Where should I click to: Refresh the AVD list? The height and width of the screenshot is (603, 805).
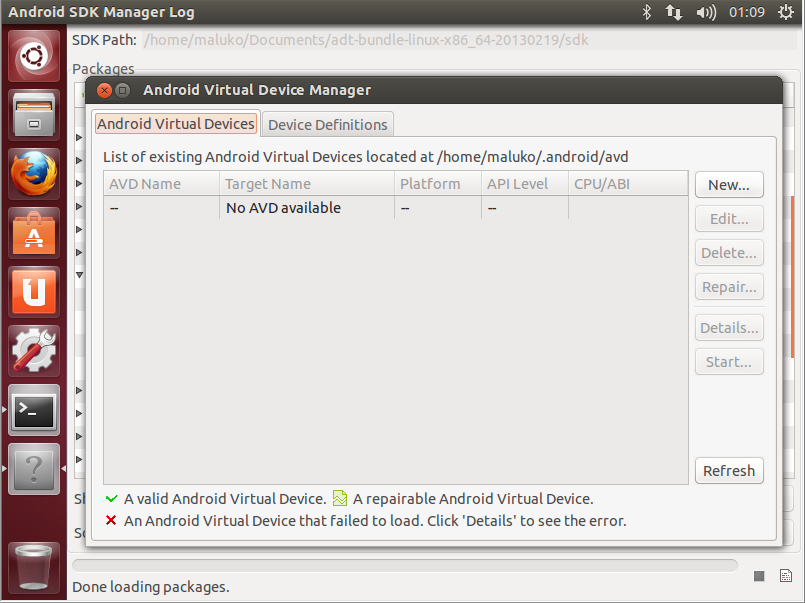click(729, 471)
